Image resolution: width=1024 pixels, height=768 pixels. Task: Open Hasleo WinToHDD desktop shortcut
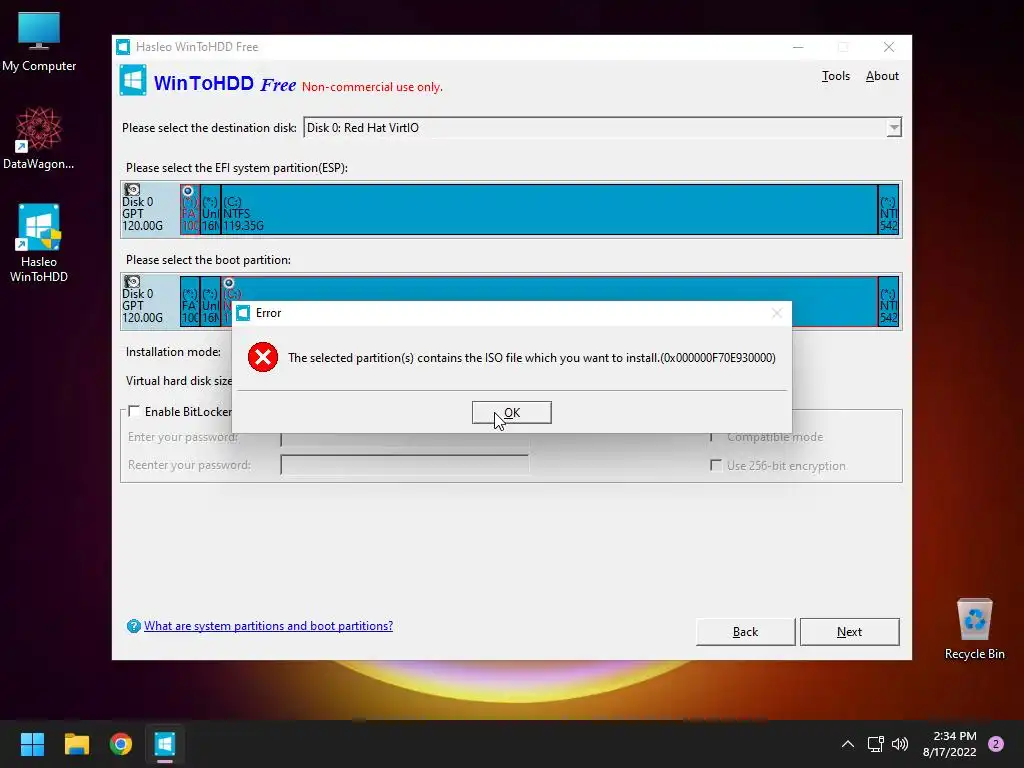(x=39, y=242)
